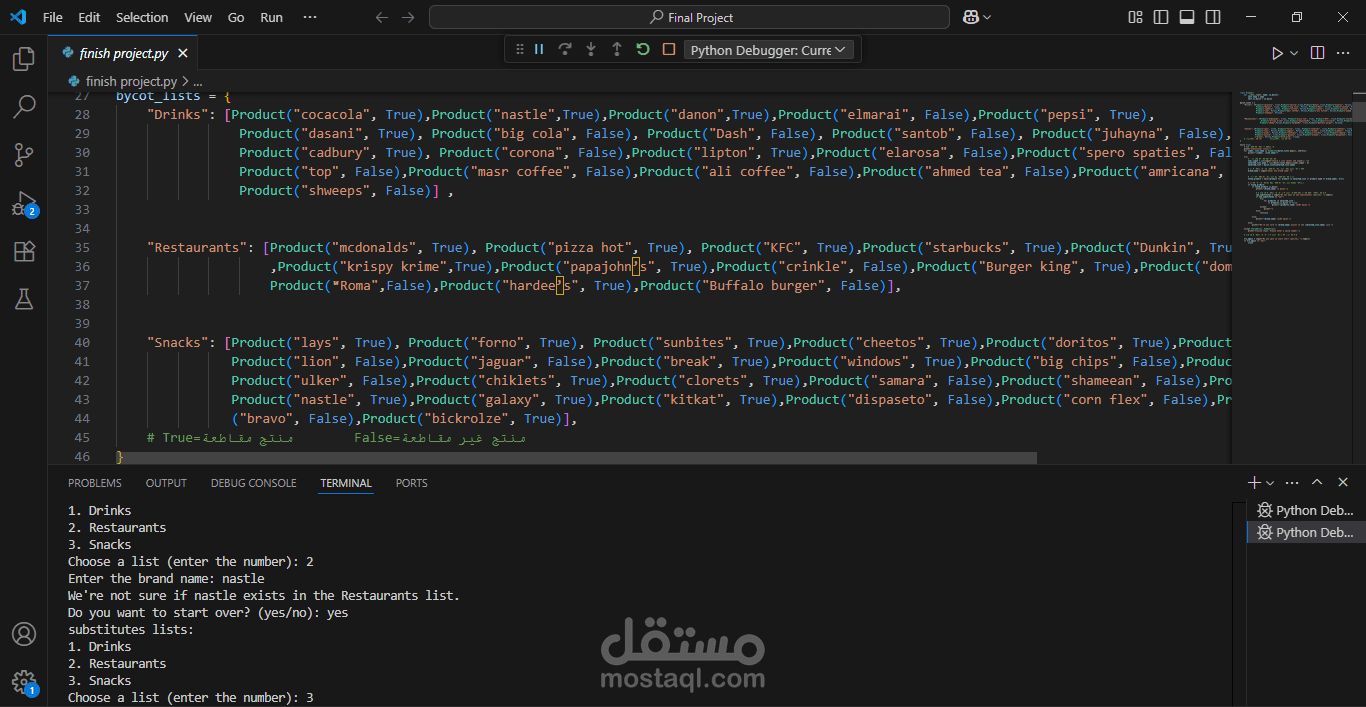The width and height of the screenshot is (1366, 707).
Task: Switch to the DEBUG CONSOLE tab
Action: point(253,483)
